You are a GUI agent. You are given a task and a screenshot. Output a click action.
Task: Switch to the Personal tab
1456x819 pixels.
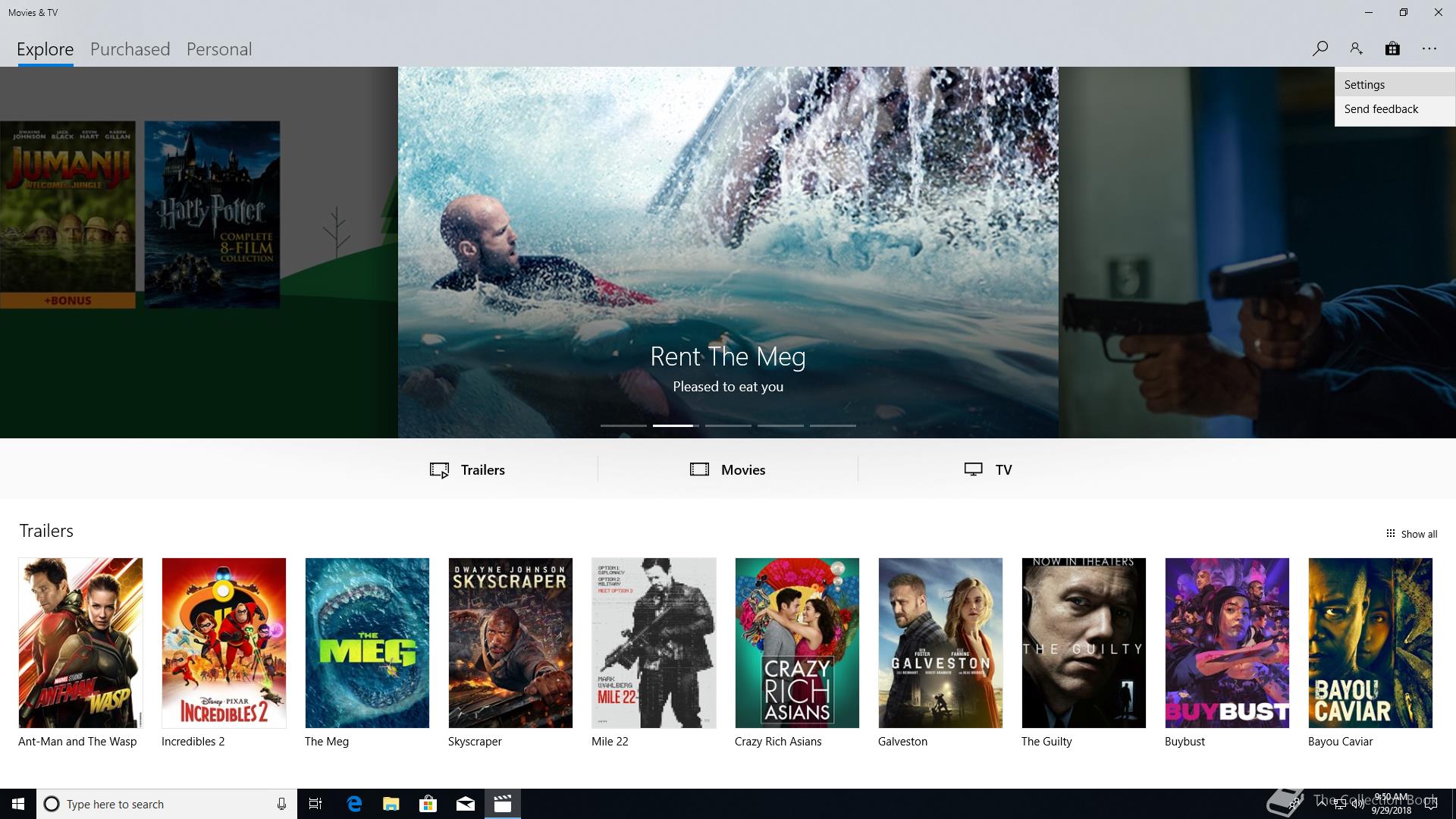(x=219, y=49)
